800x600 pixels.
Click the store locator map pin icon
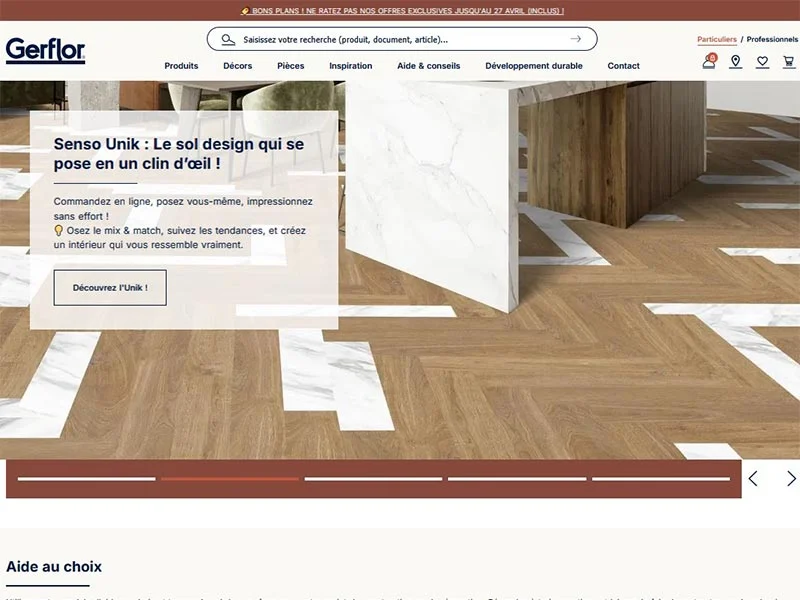(735, 60)
